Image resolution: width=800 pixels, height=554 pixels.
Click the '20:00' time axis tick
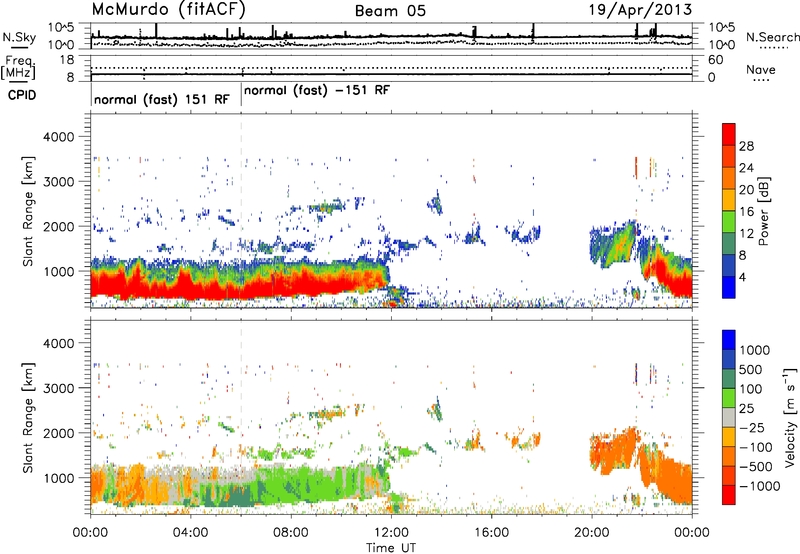point(591,533)
